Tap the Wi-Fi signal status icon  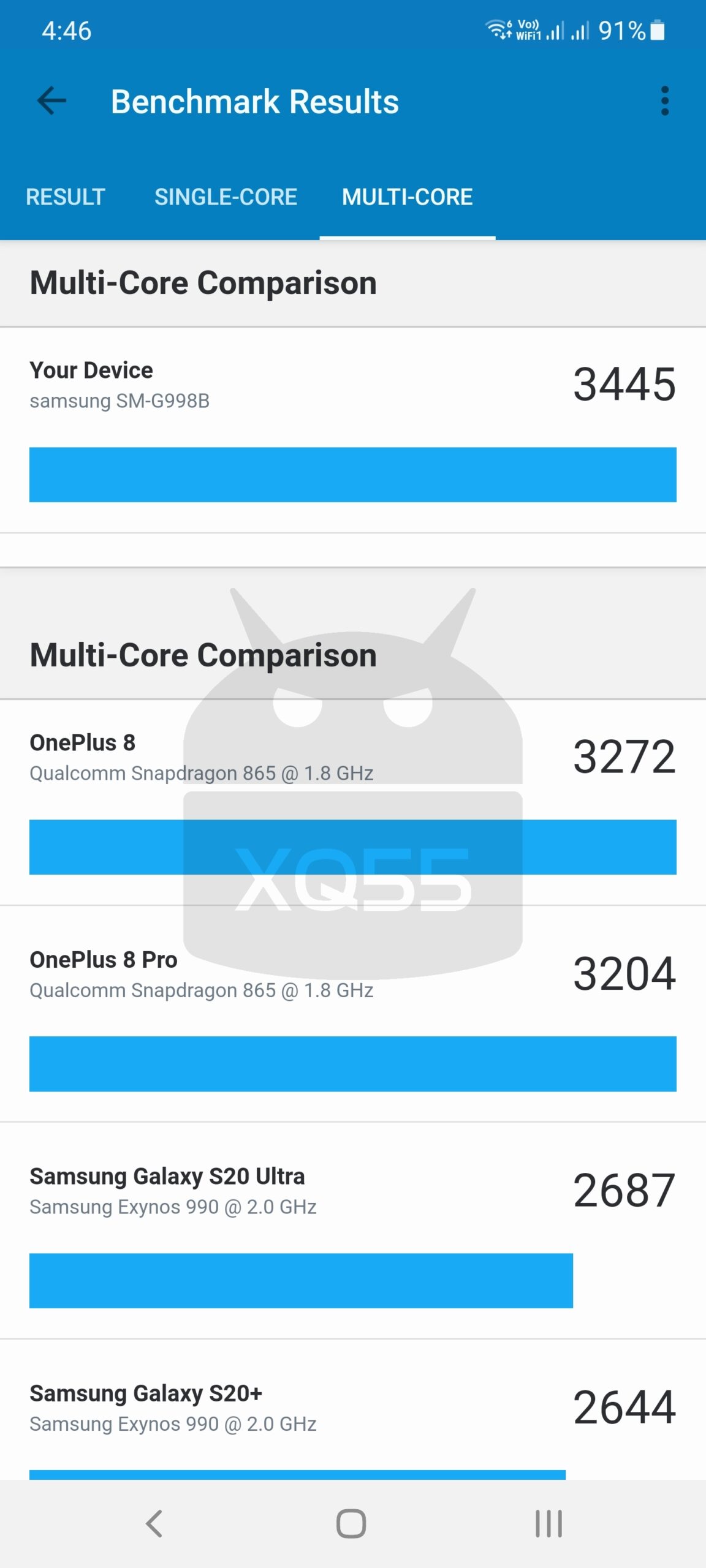coord(498,29)
